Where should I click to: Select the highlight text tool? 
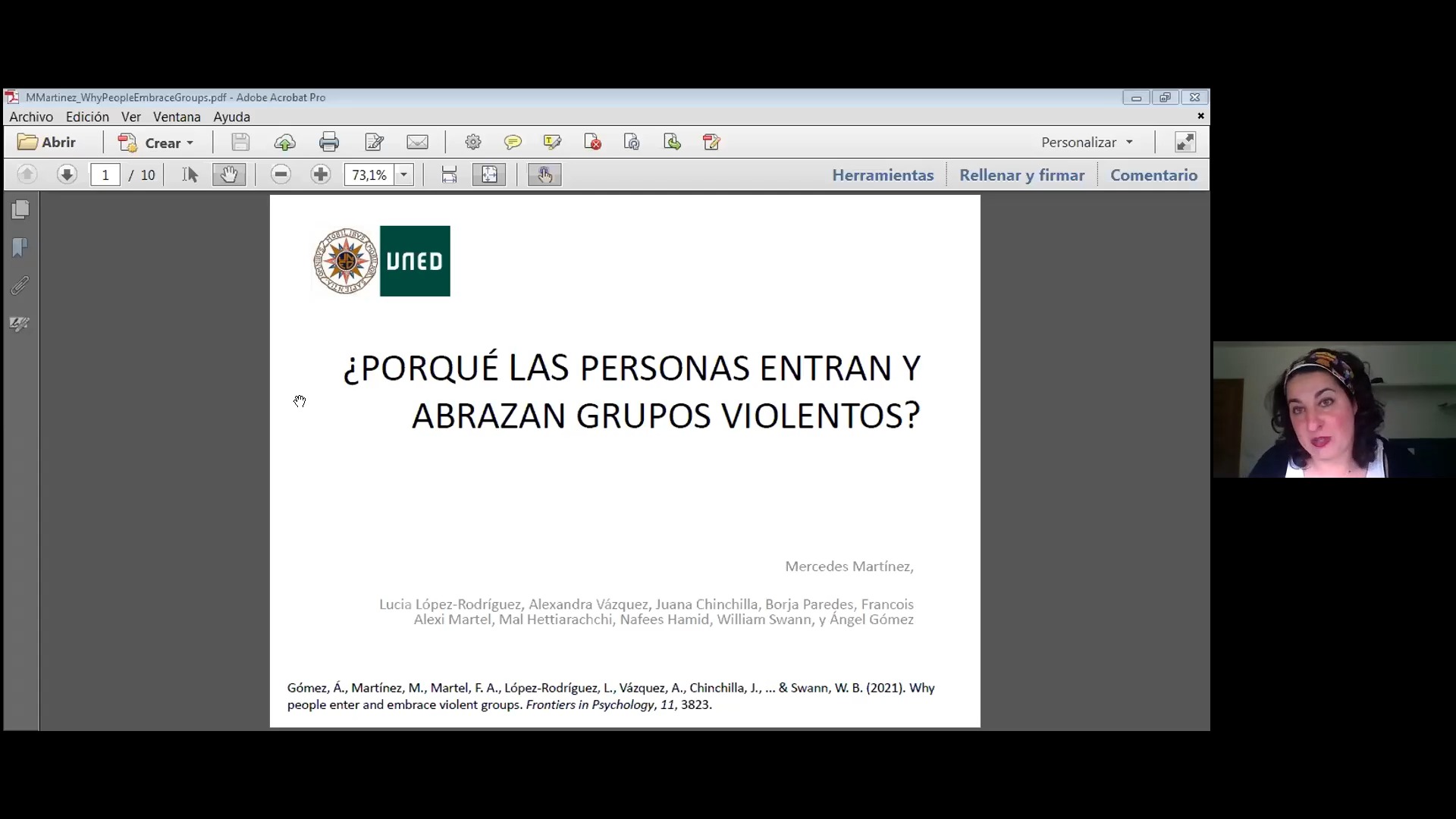(x=552, y=143)
